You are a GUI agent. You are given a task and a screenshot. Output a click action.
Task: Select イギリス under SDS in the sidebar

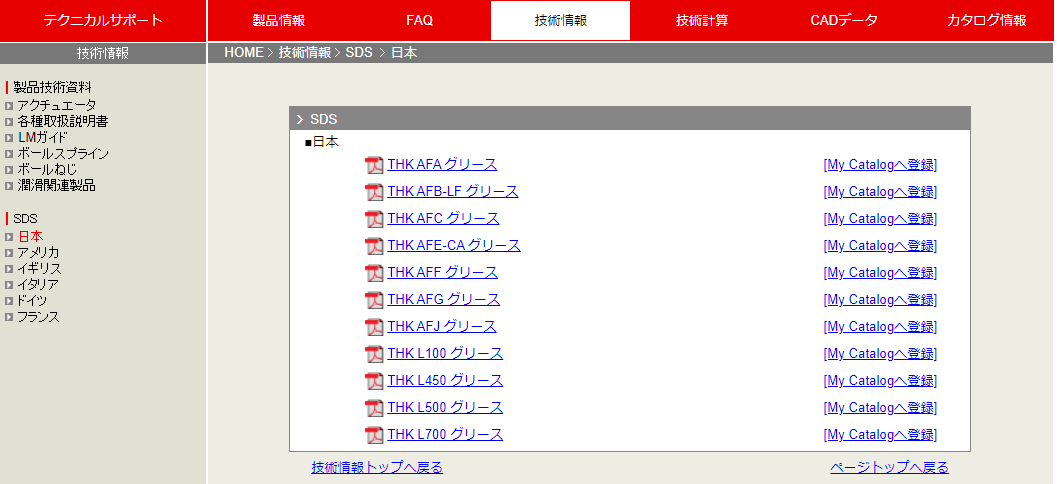click(x=39, y=269)
